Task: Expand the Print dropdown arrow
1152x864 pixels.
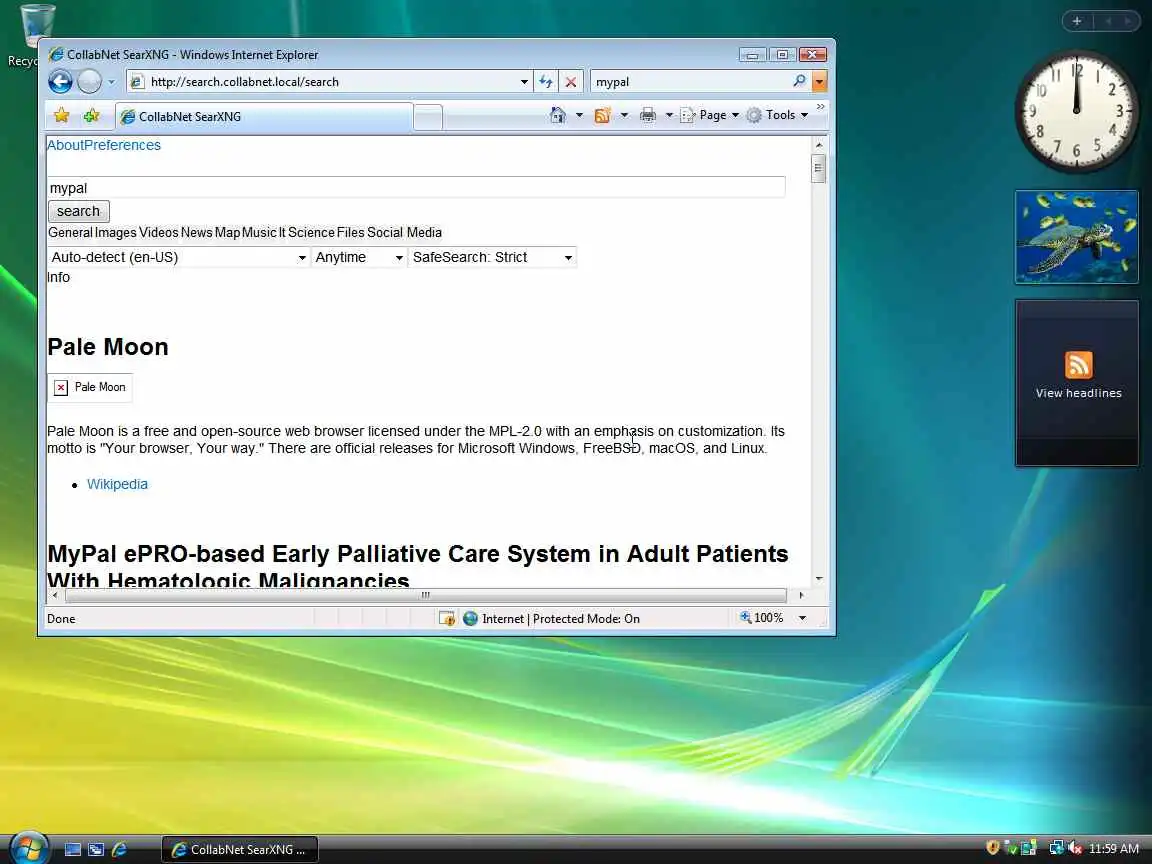Action: (669, 115)
